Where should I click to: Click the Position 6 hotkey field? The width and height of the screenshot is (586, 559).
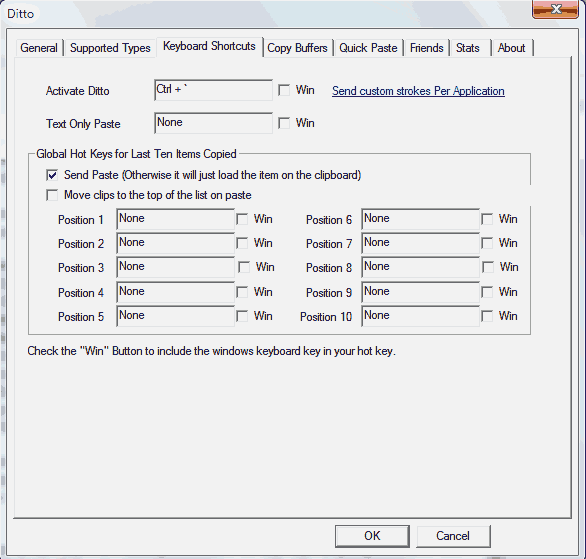coord(420,219)
